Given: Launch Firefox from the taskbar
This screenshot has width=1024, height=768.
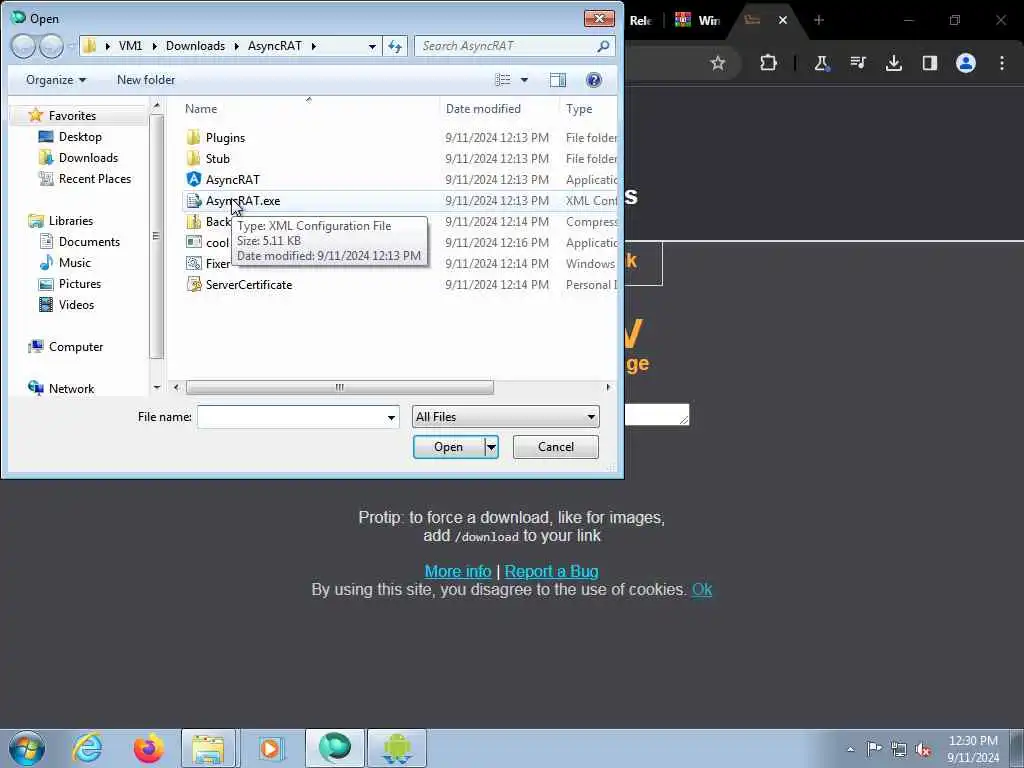Looking at the screenshot, I should [148, 748].
